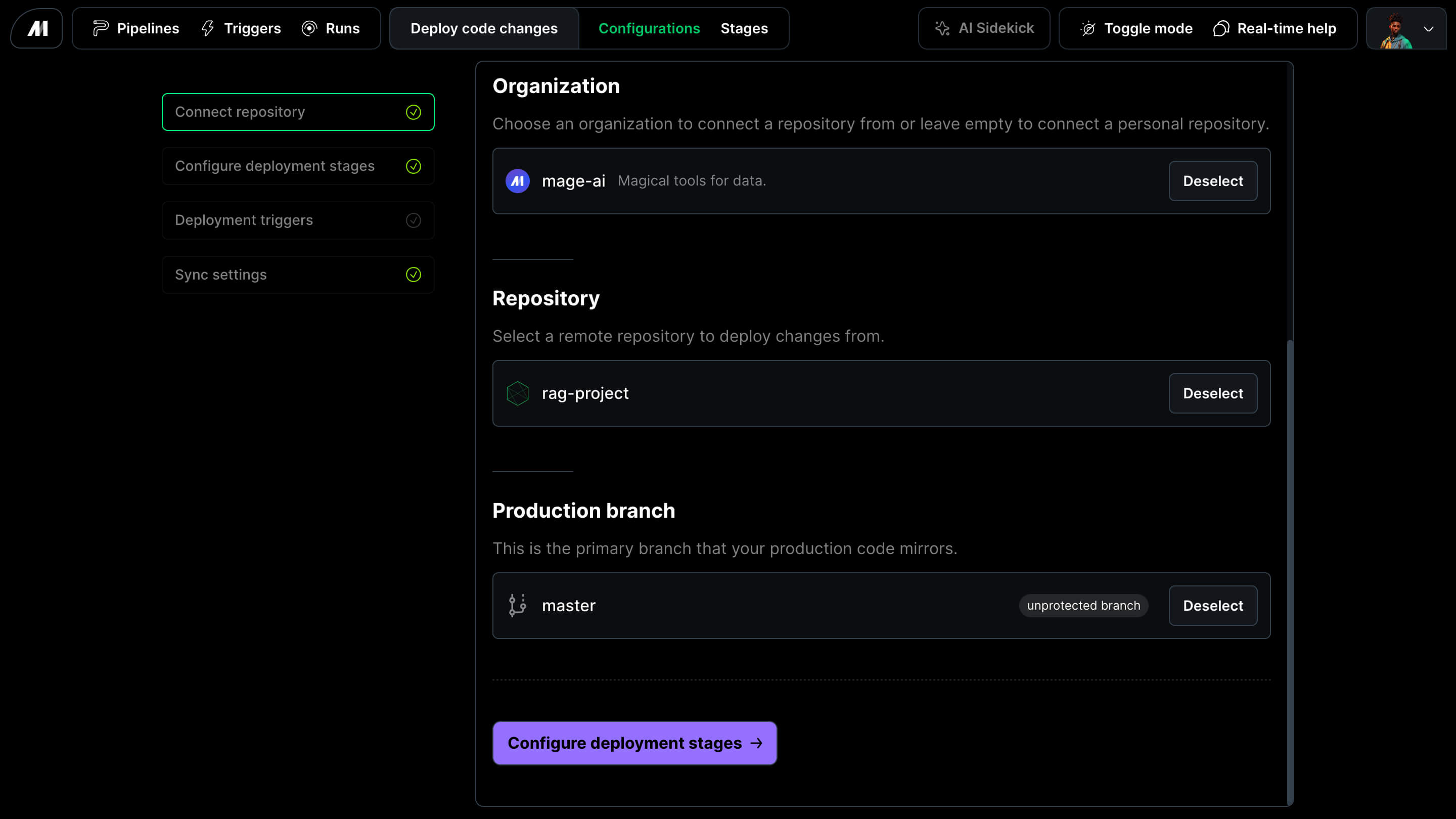Click the arrow icon on the Configure deployment stages button
This screenshot has height=819, width=1456.
(x=756, y=743)
